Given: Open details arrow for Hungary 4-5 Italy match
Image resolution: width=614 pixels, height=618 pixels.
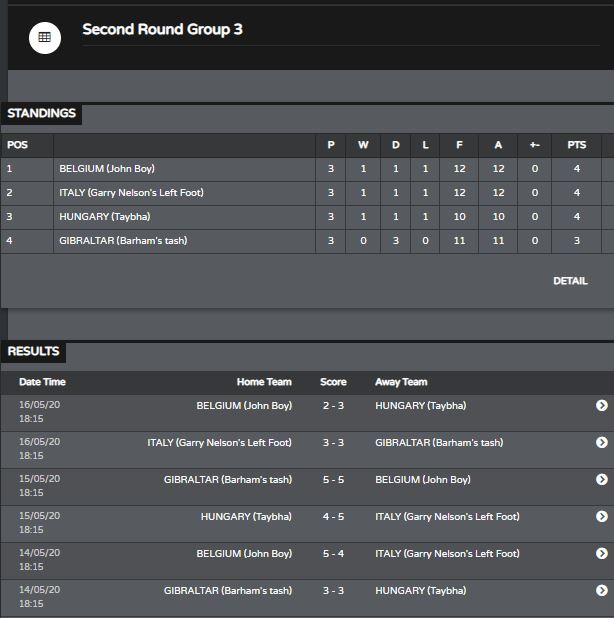Looking at the screenshot, I should click(601, 516).
